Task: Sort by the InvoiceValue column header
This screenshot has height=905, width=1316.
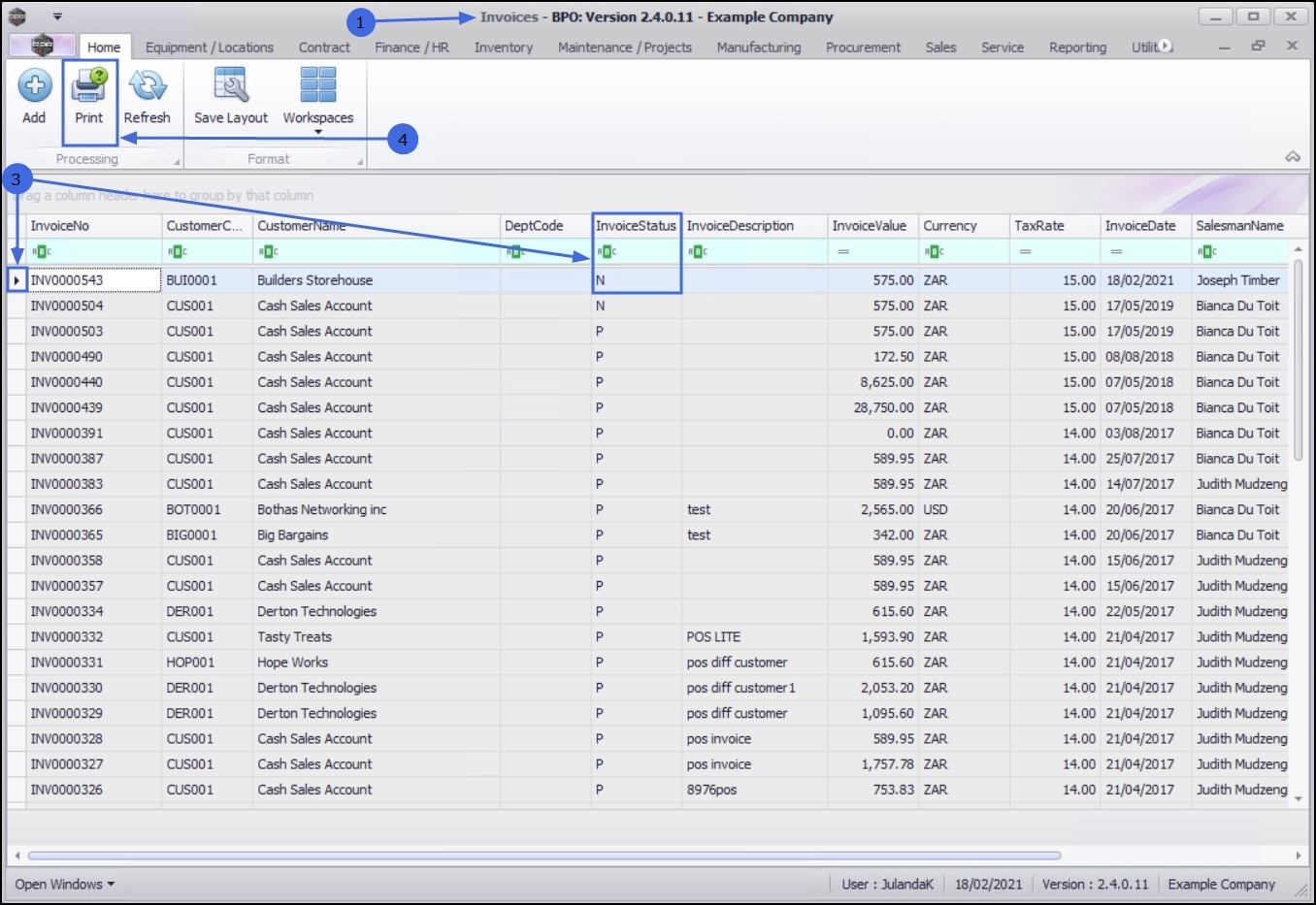Action: click(872, 226)
